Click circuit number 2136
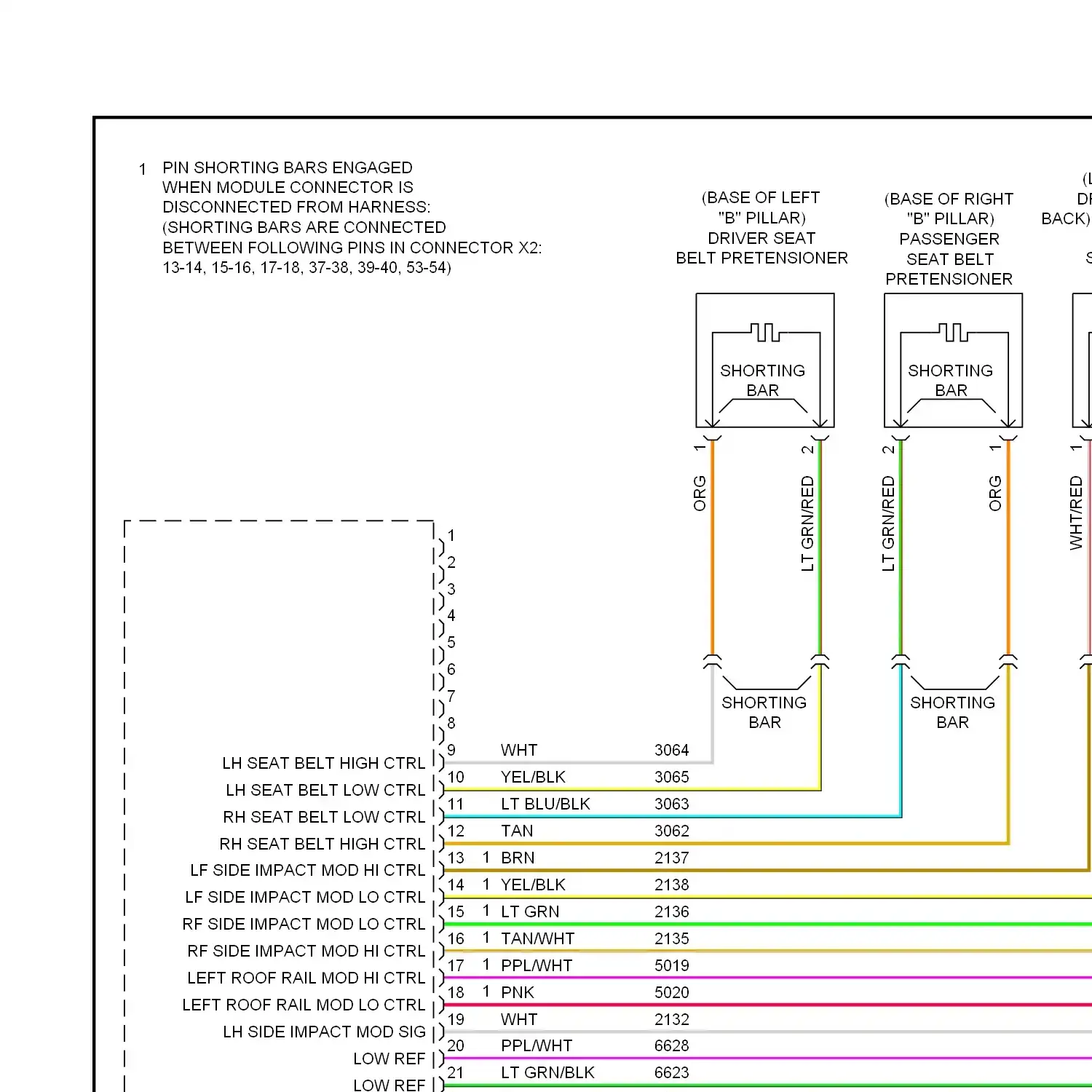The image size is (1092, 1092). (671, 911)
